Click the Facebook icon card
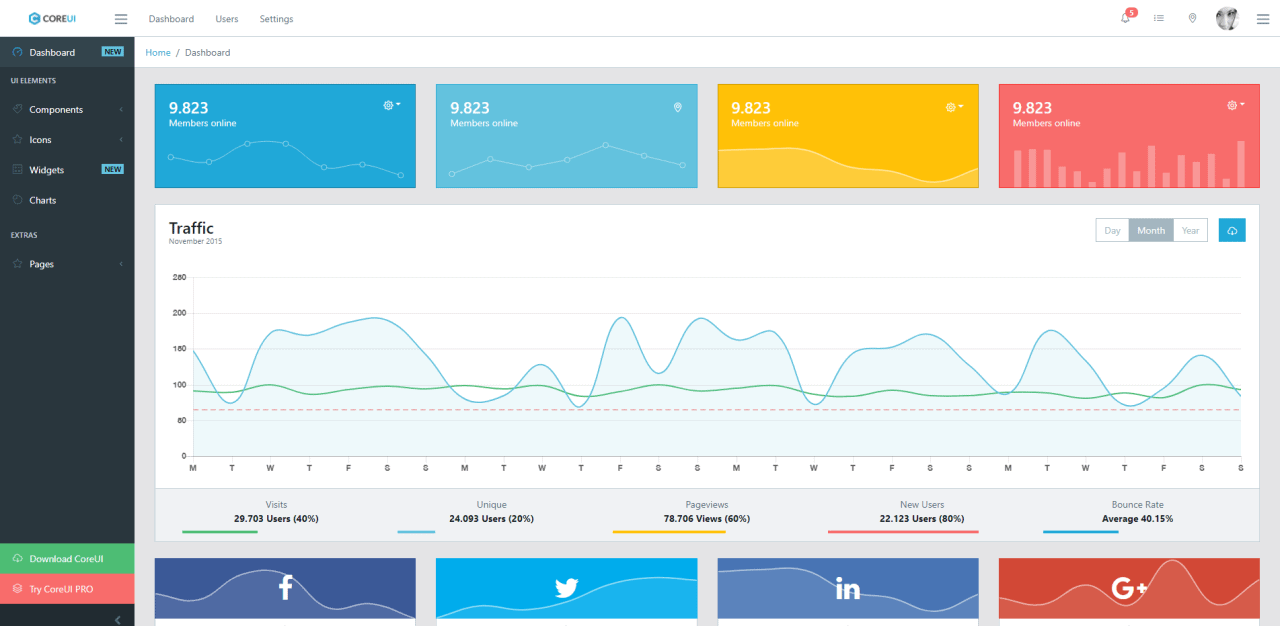Image resolution: width=1280 pixels, height=626 pixels. click(285, 588)
